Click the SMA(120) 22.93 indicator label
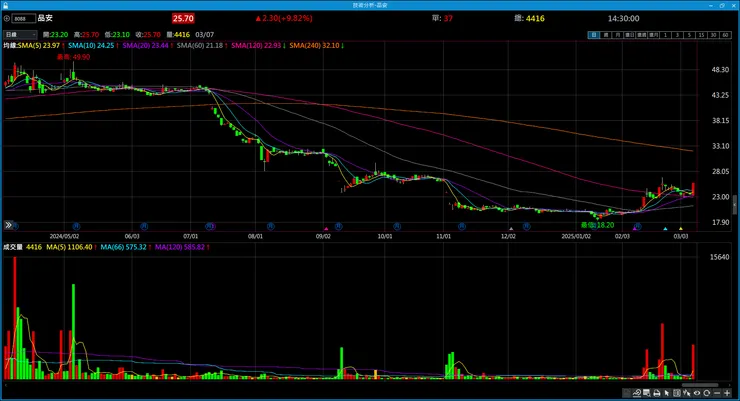Viewport: 740px width, 401px height. coord(256,45)
